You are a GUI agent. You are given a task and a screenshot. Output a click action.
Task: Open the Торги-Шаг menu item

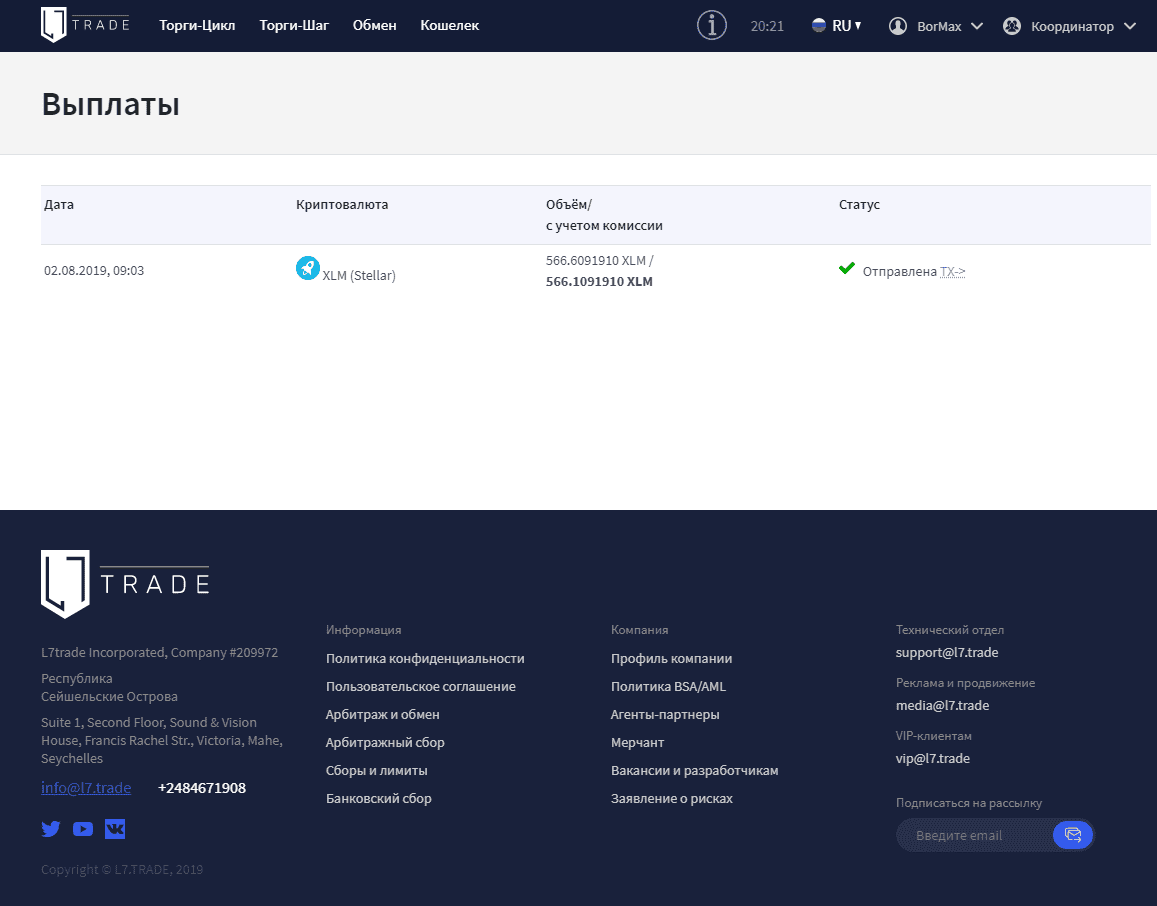(x=294, y=25)
